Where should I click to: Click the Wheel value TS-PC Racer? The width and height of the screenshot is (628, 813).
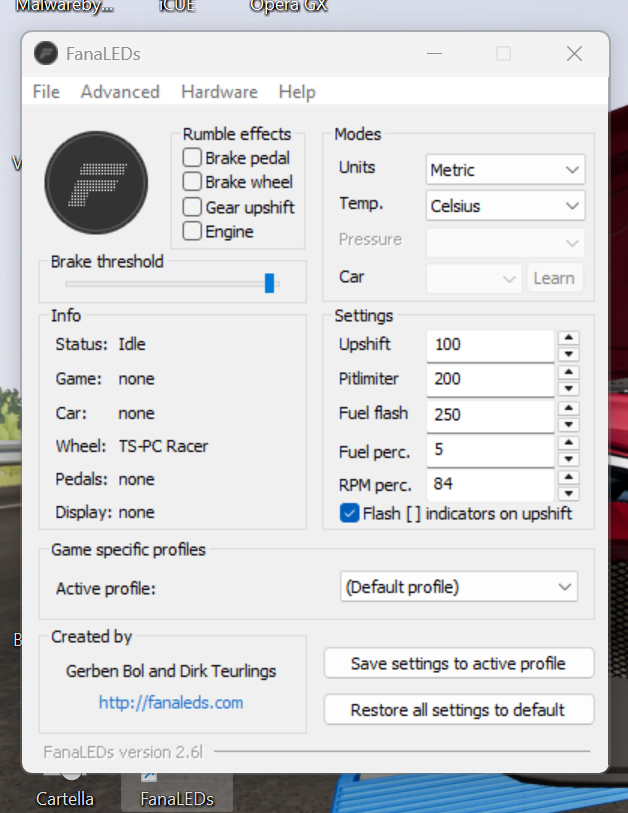coord(163,446)
